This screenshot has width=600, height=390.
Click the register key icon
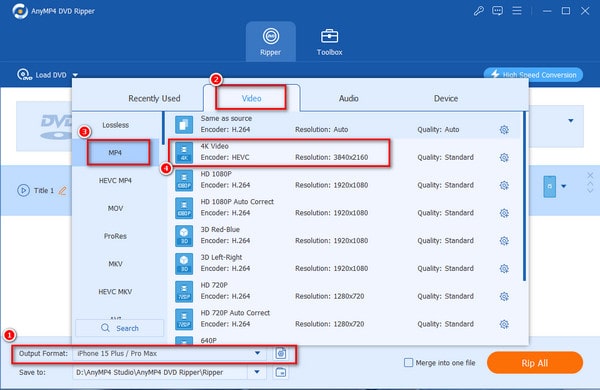click(x=478, y=11)
